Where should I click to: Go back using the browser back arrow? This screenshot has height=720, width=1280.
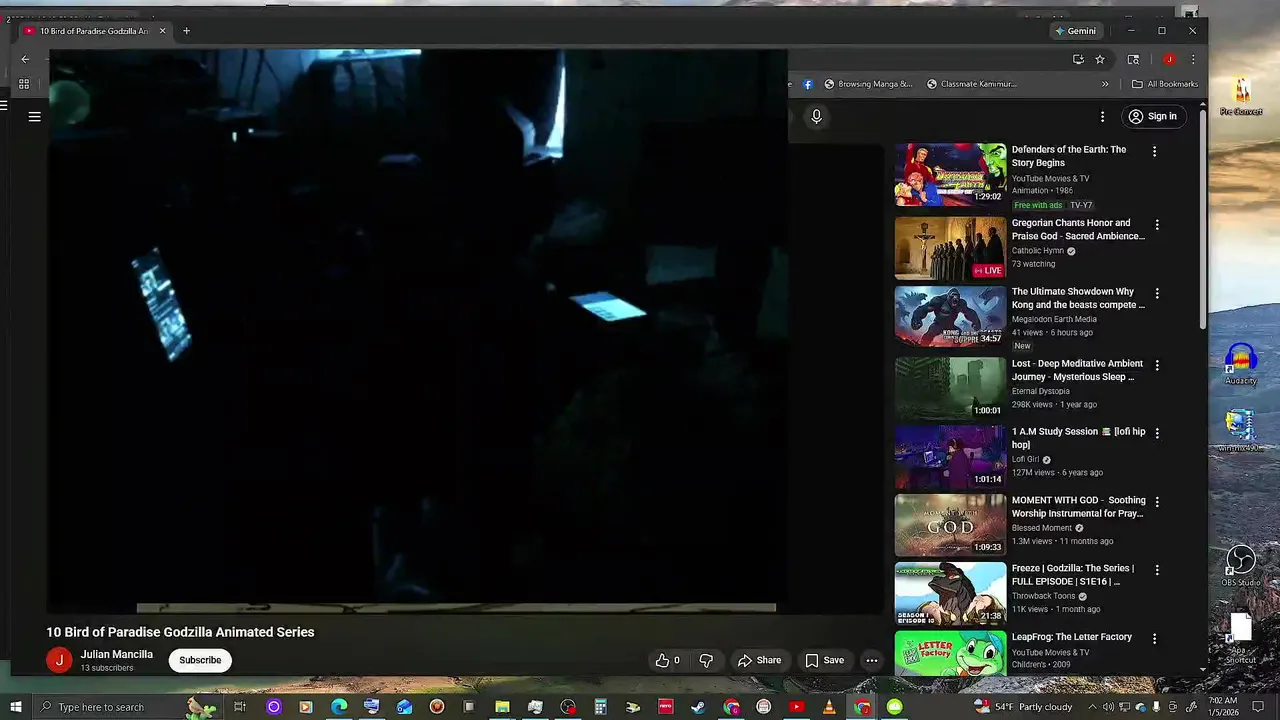(25, 59)
